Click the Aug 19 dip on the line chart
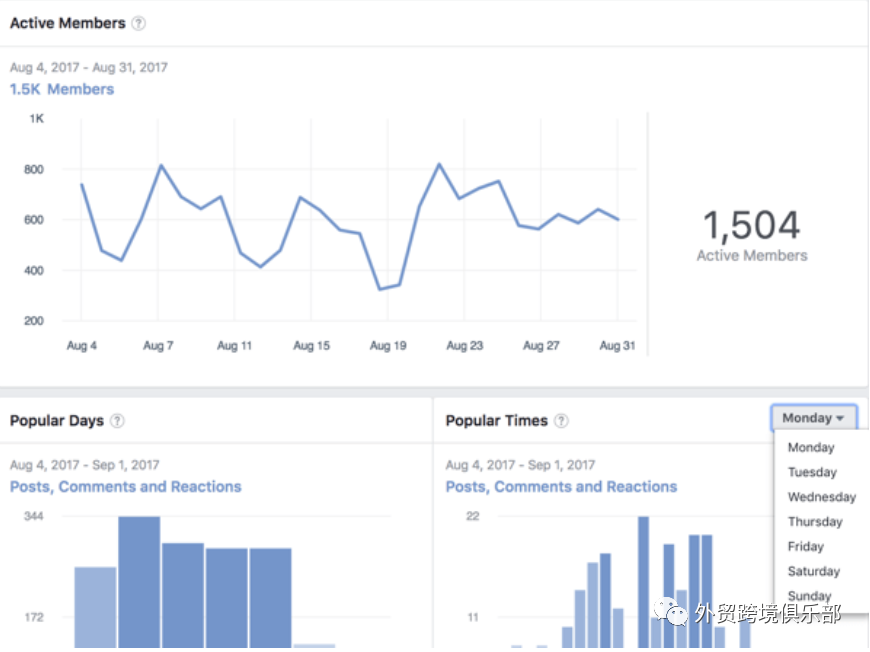This screenshot has width=870, height=652. pyautogui.click(x=384, y=287)
